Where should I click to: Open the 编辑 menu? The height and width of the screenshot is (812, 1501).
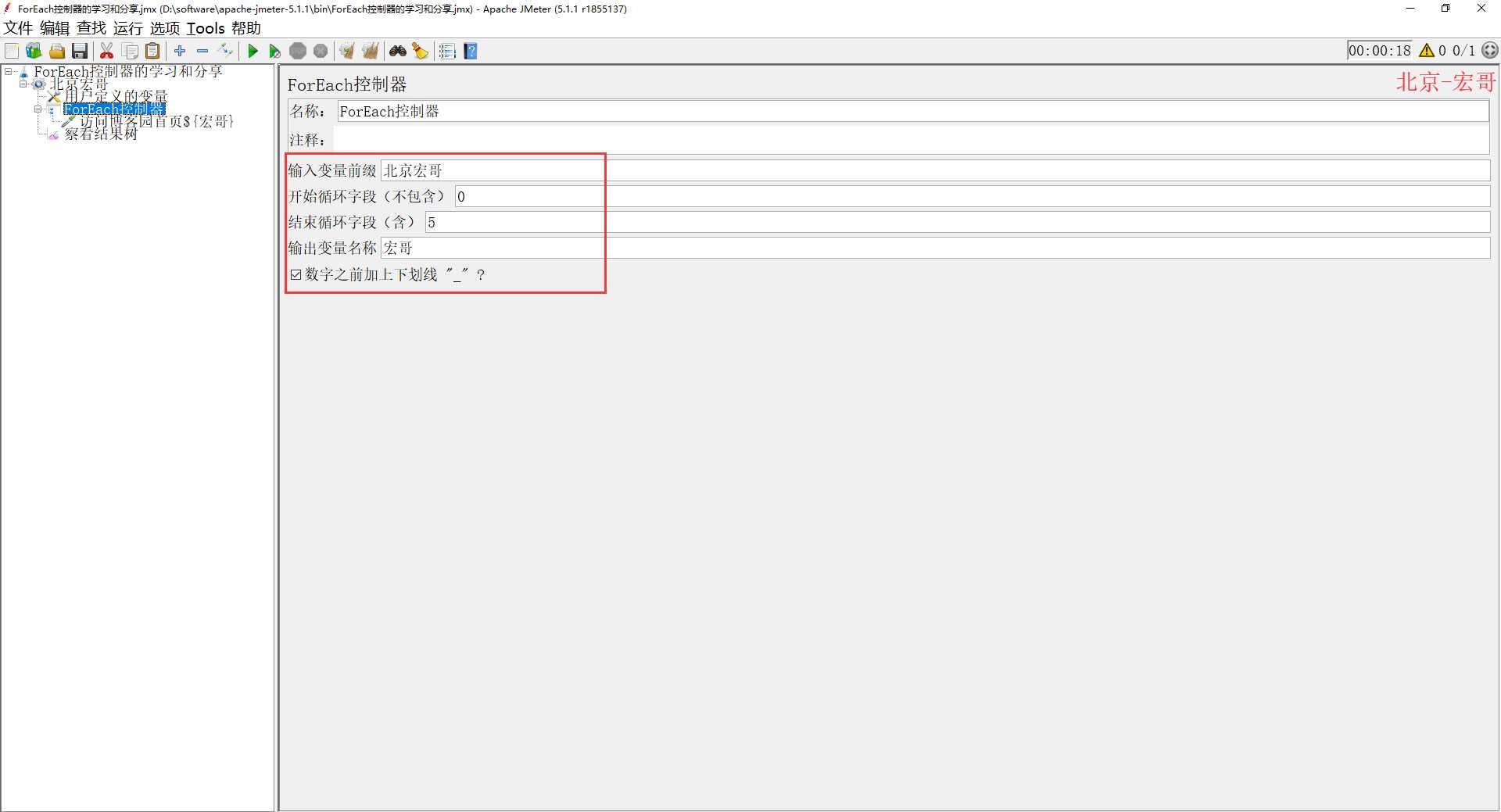point(55,28)
